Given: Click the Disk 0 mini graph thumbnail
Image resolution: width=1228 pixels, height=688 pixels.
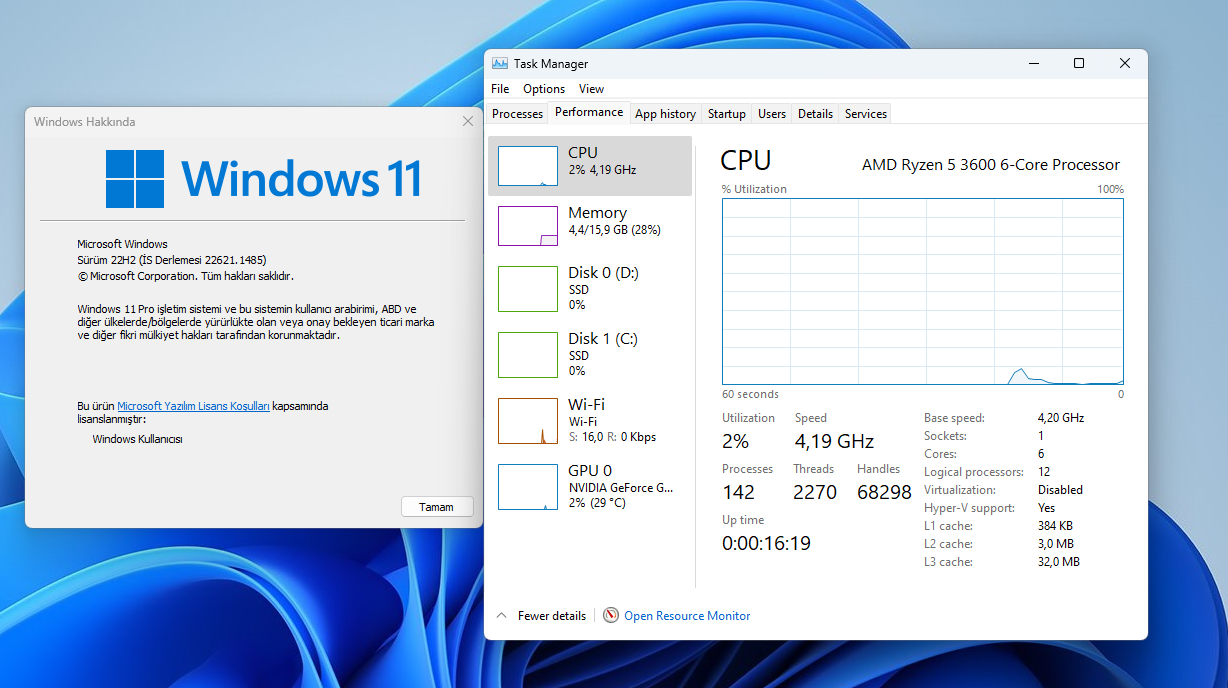Looking at the screenshot, I should pyautogui.click(x=528, y=289).
